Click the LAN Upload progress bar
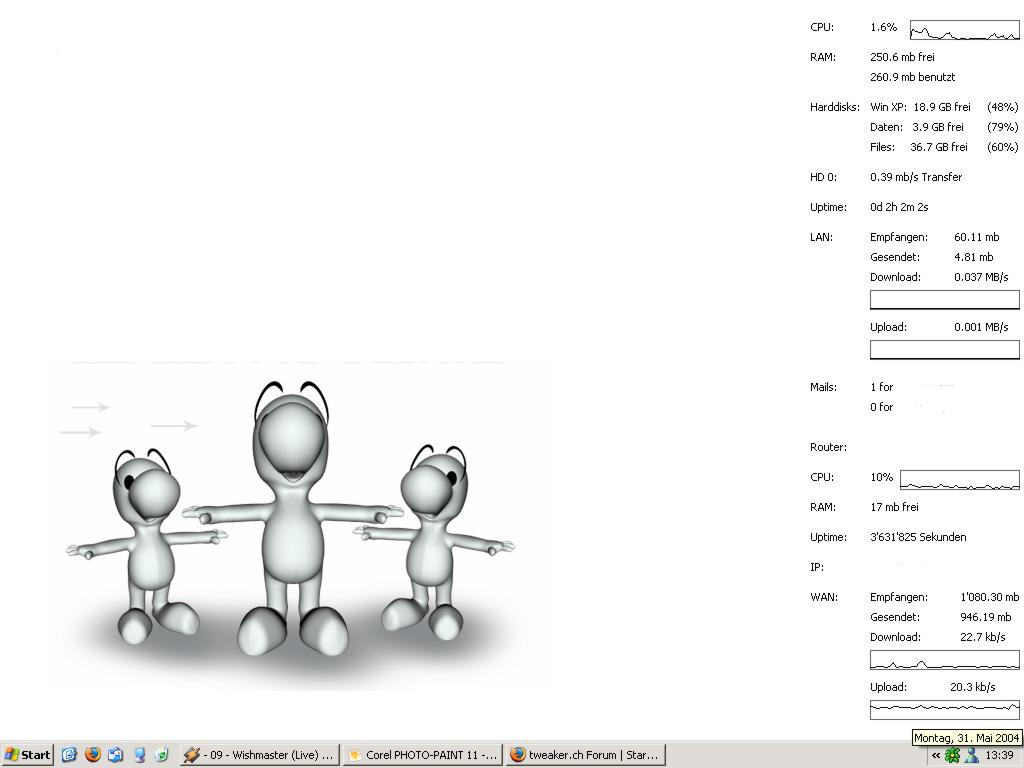This screenshot has height=768, width=1024. (x=944, y=350)
